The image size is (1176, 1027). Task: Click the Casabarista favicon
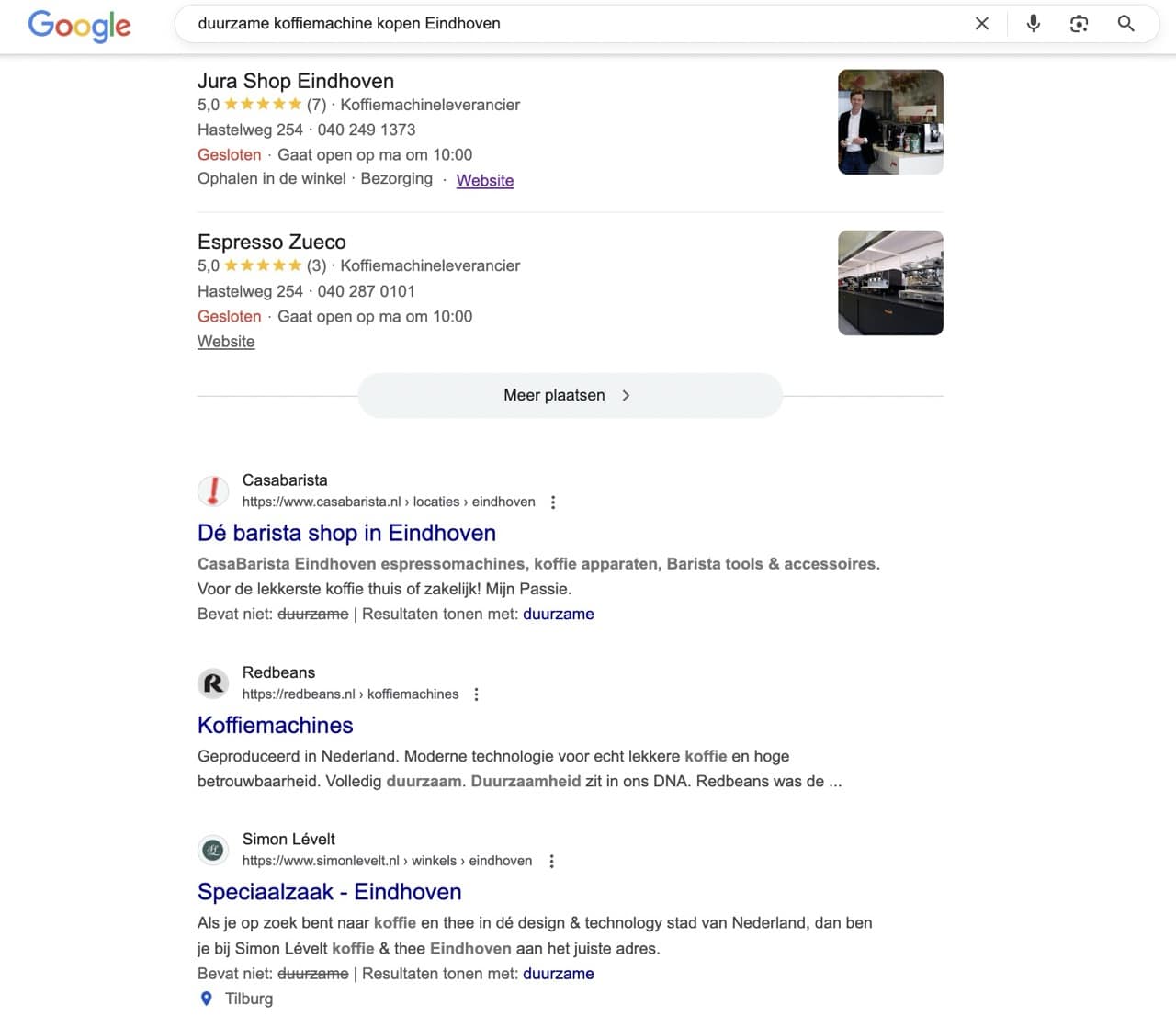213,491
